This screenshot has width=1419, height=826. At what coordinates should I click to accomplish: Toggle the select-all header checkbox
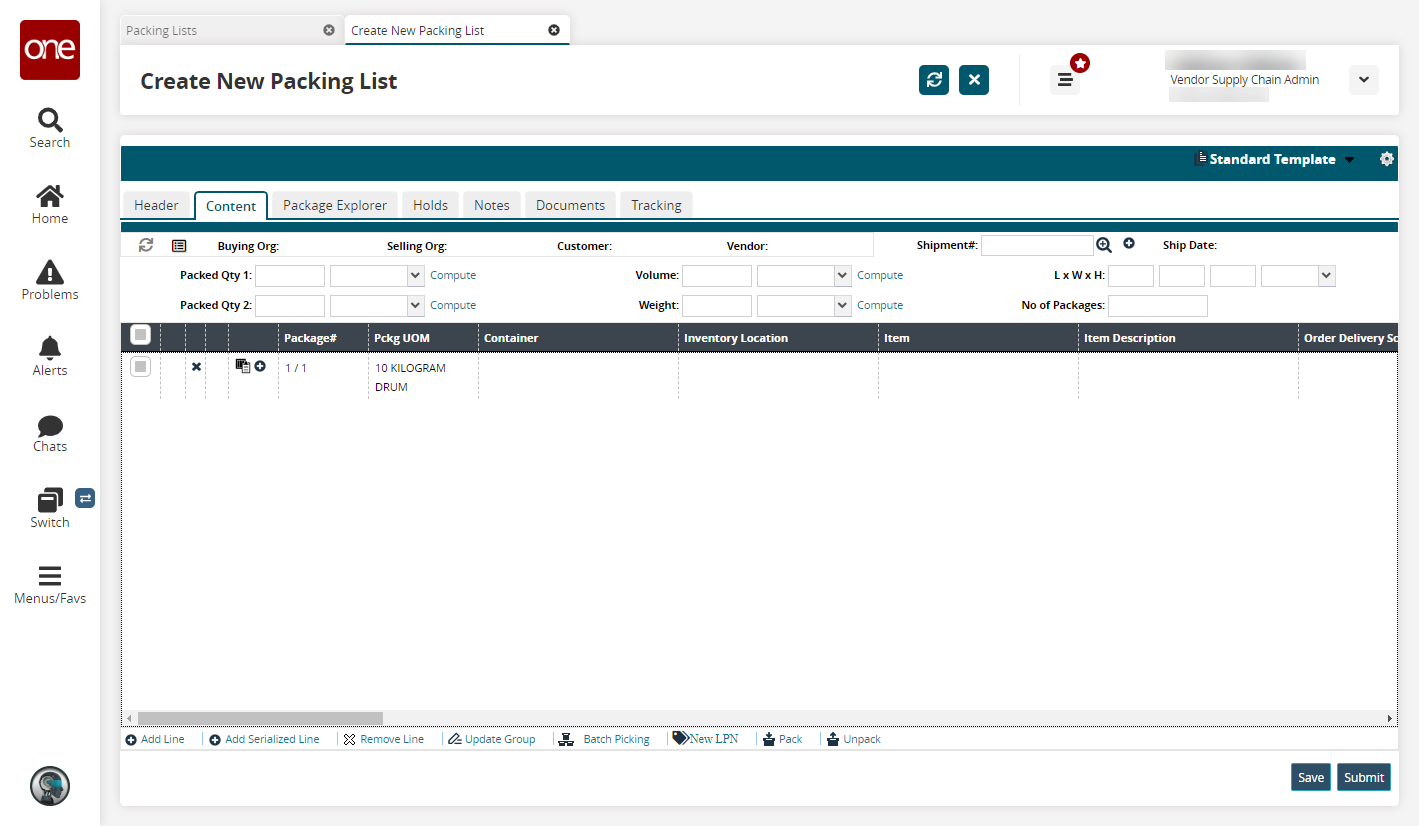pyautogui.click(x=141, y=336)
